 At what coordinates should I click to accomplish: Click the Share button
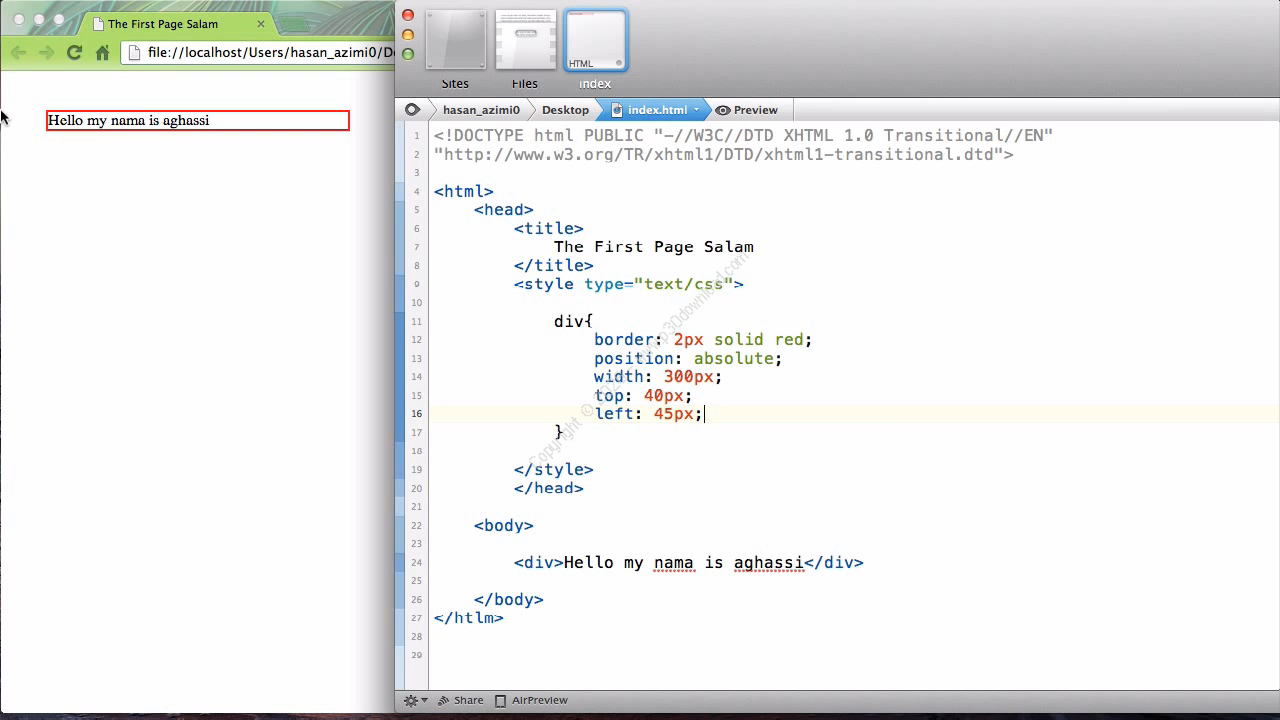[461, 701]
